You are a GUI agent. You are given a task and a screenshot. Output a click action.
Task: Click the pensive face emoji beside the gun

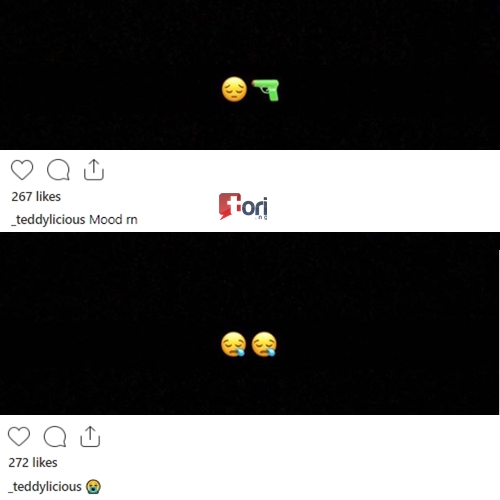[234, 89]
